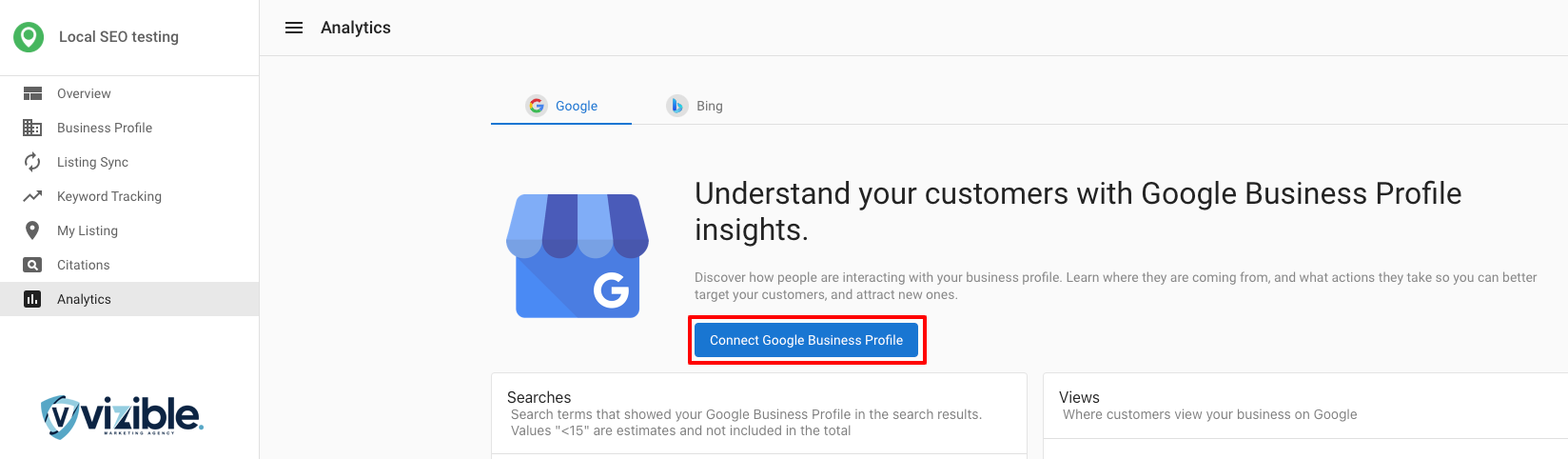Image resolution: width=1568 pixels, height=459 pixels.
Task: Click the Citations search icon
Action: point(32,265)
